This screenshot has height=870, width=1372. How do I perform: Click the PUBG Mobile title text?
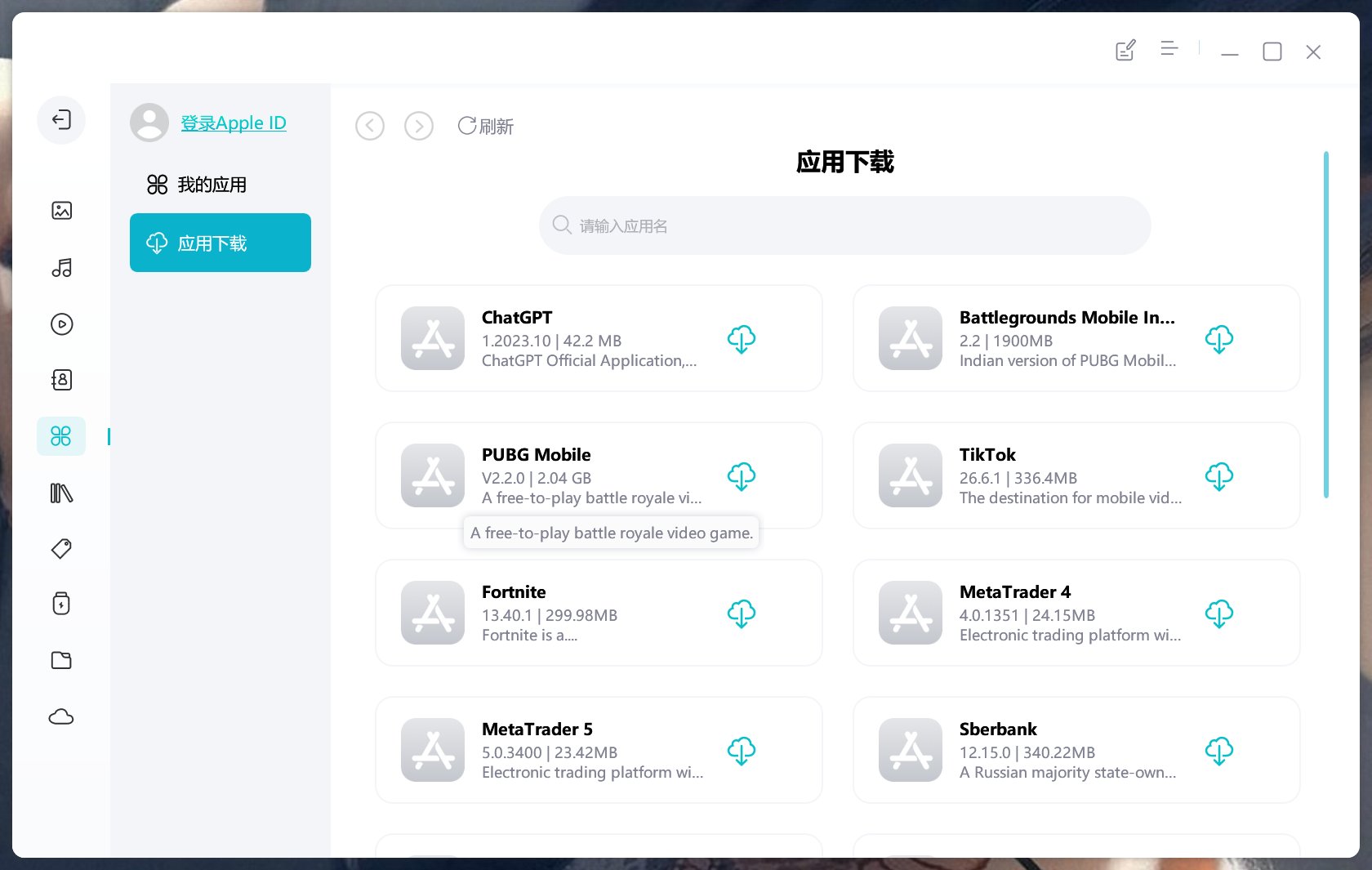click(536, 454)
